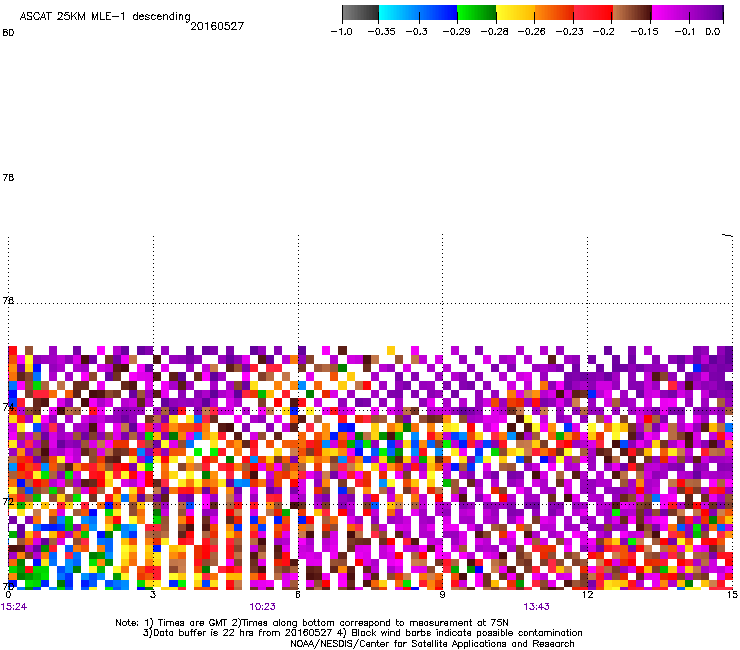This screenshot has width=740, height=650.
Task: Click the color bar label '-0.15'
Action: point(644,32)
